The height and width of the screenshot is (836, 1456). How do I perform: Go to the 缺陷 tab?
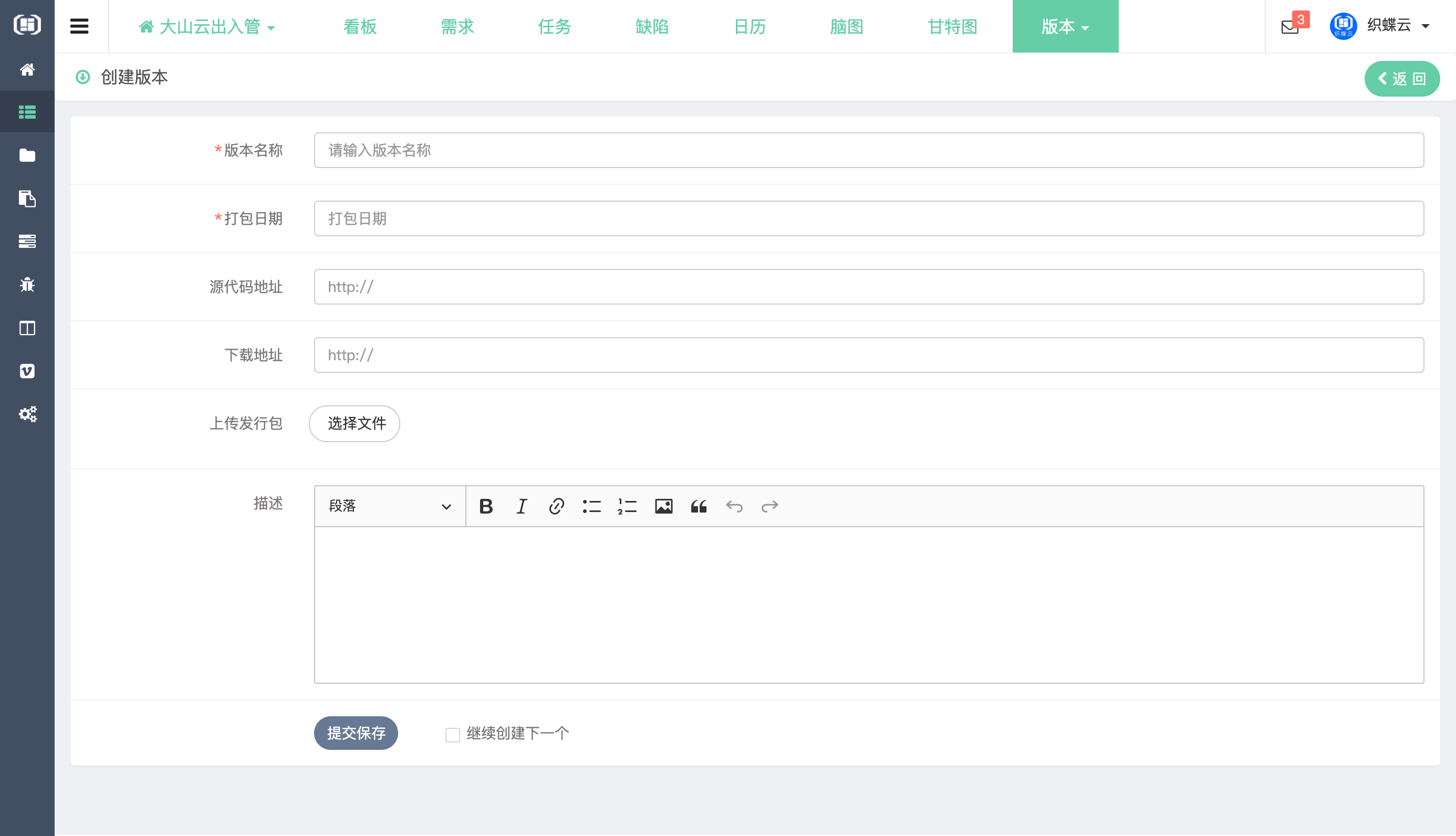coord(652,26)
